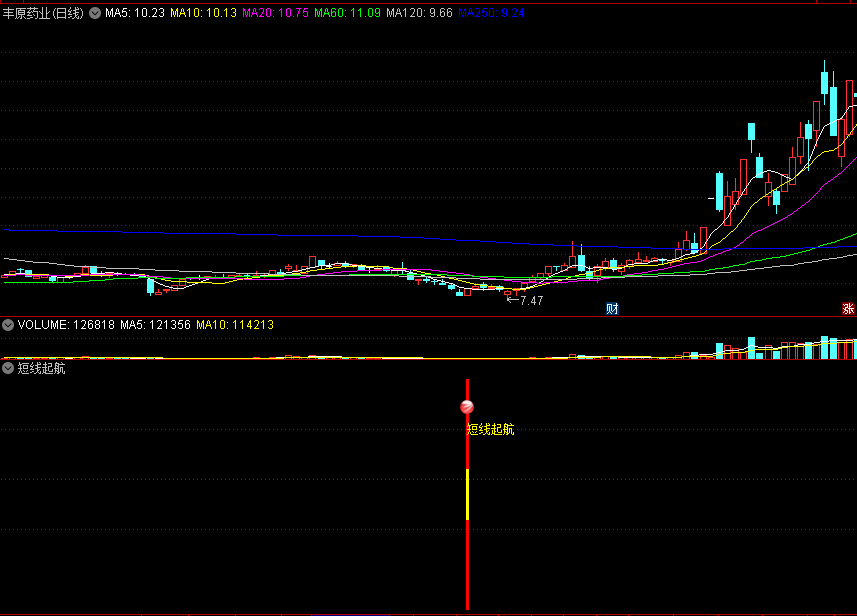Click the red ball signal icon
The width and height of the screenshot is (857, 616).
(x=467, y=407)
